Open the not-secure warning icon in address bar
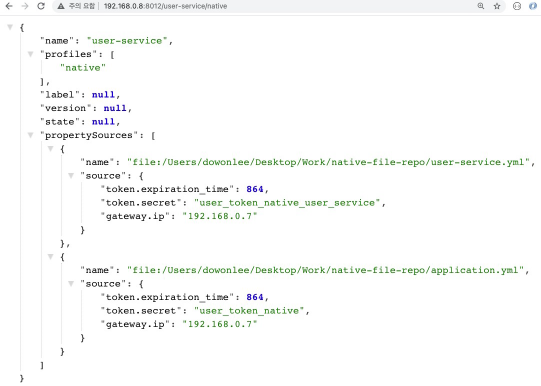The width and height of the screenshot is (541, 386). point(61,6)
